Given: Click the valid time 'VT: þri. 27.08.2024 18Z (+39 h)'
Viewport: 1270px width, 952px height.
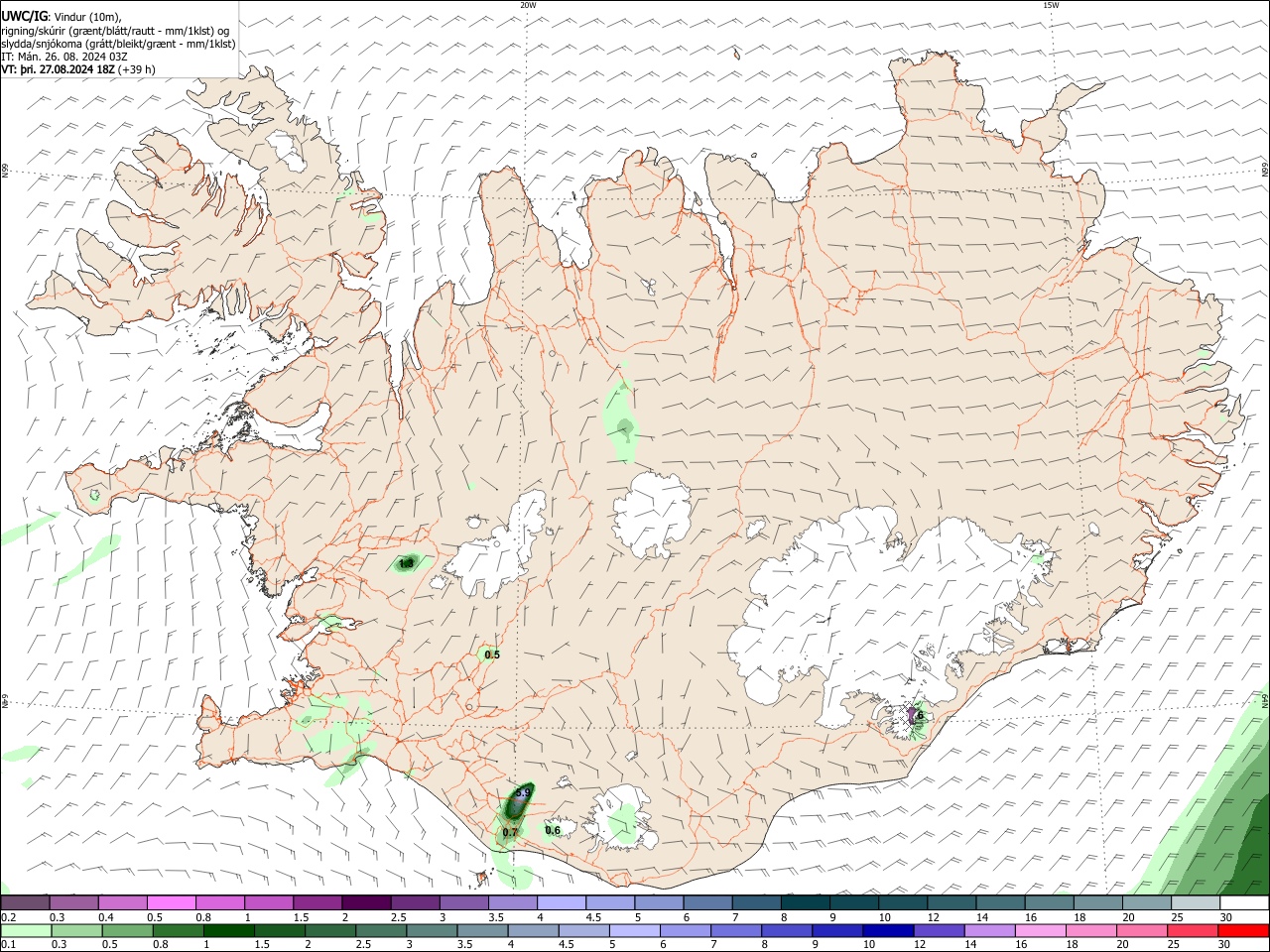Looking at the screenshot, I should coord(78,69).
